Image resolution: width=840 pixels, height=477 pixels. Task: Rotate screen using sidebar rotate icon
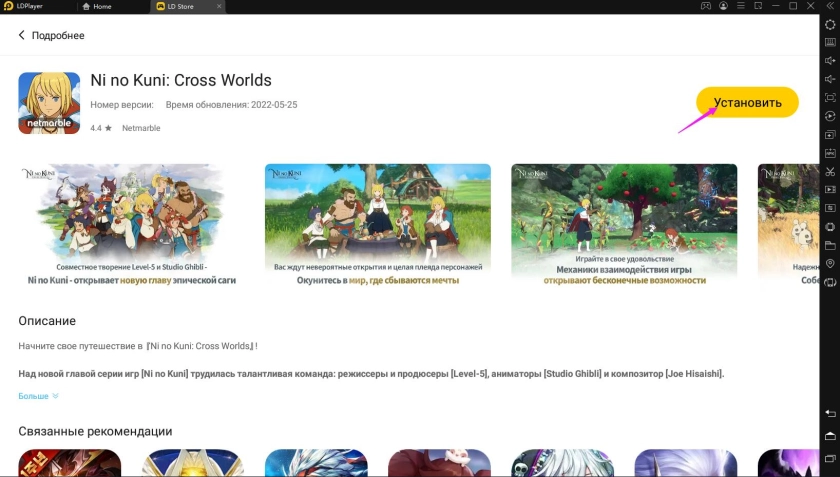(830, 282)
